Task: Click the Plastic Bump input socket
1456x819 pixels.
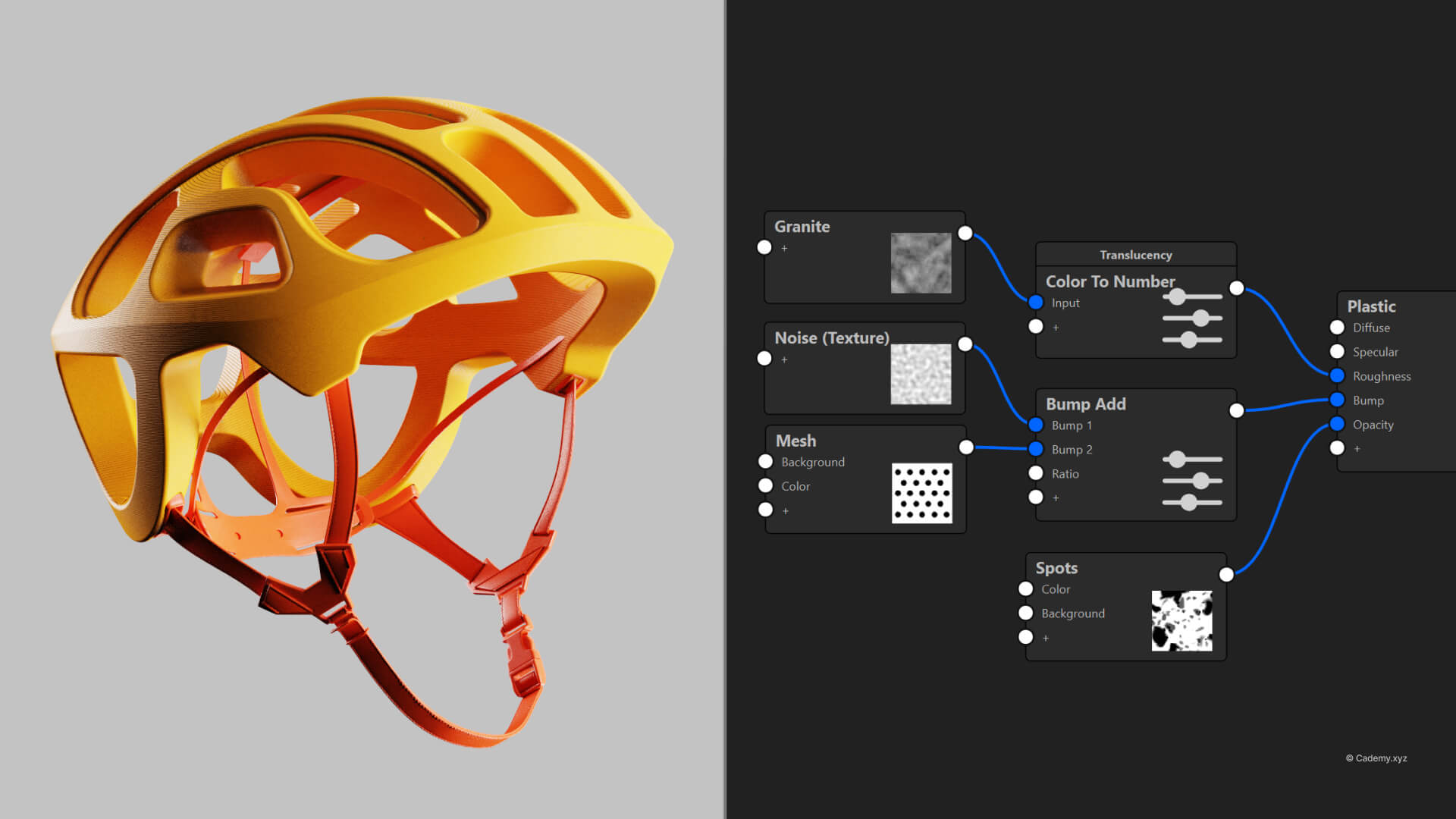Action: click(x=1338, y=400)
